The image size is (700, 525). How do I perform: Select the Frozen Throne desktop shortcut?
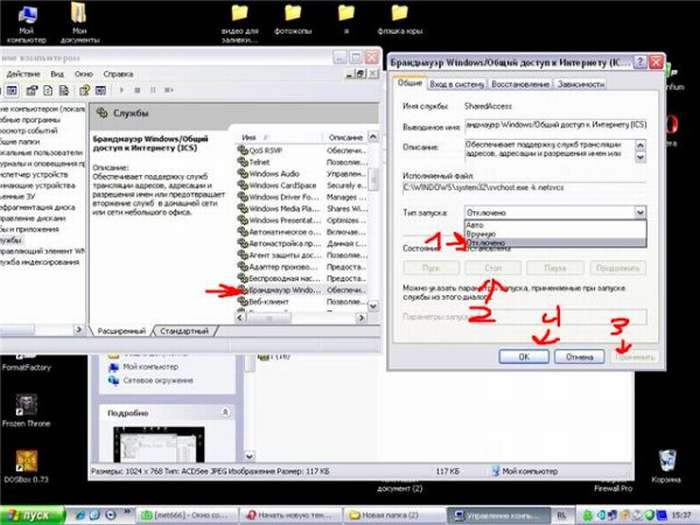tap(26, 411)
